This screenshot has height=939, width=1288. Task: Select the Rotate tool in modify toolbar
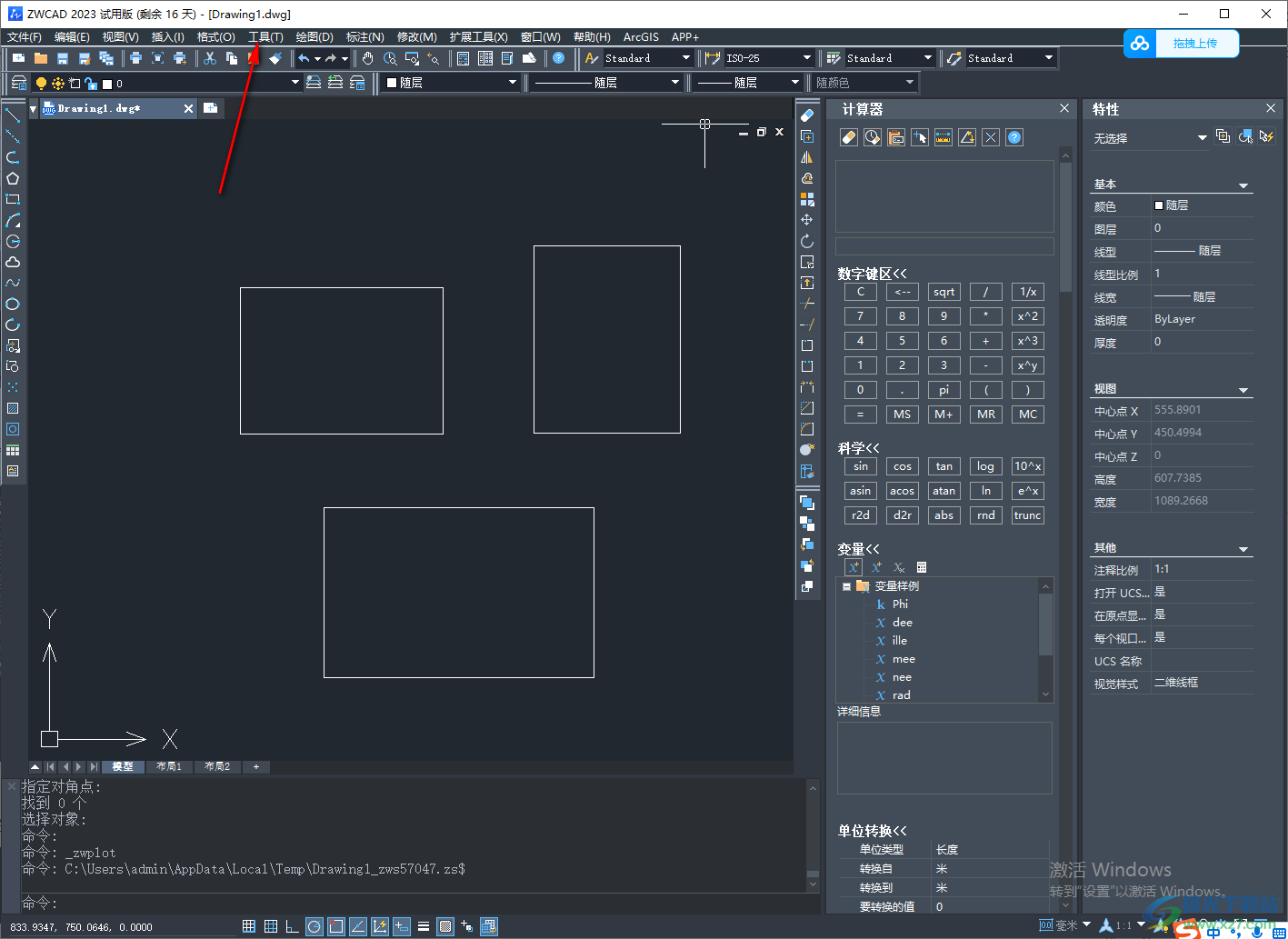click(x=807, y=241)
